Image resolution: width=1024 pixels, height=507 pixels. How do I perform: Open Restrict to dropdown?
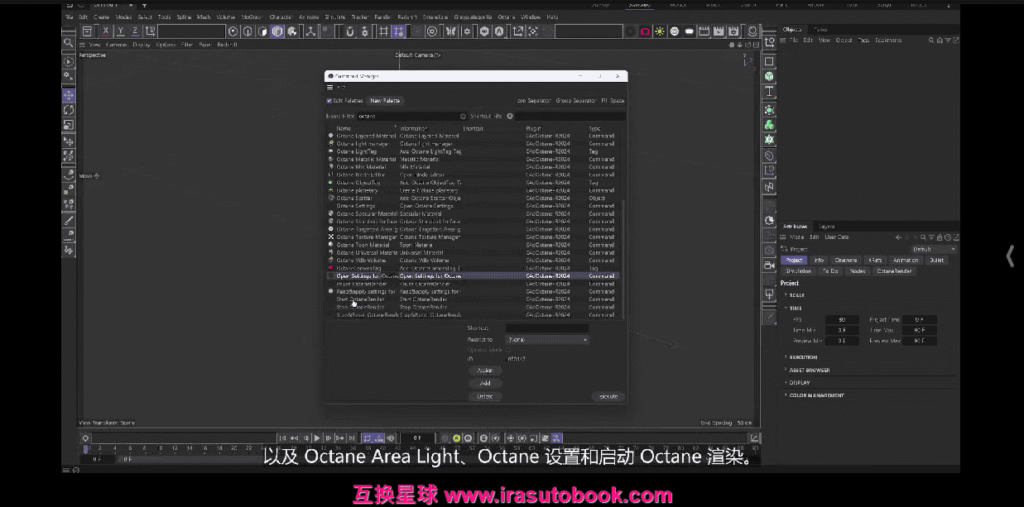pyautogui.click(x=547, y=340)
